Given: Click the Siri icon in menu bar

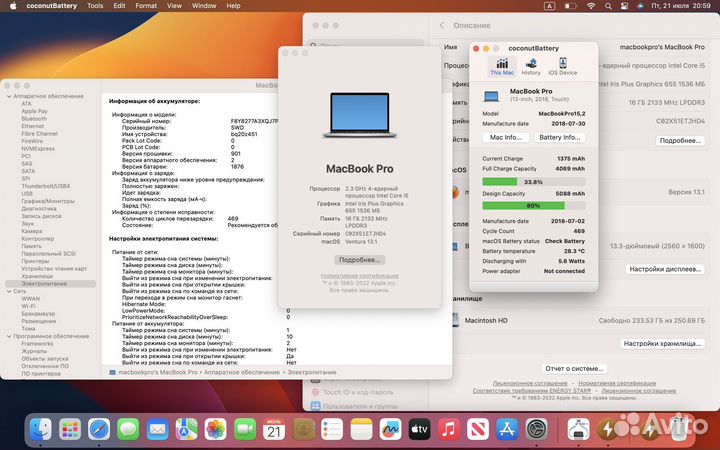Looking at the screenshot, I should (640, 6).
